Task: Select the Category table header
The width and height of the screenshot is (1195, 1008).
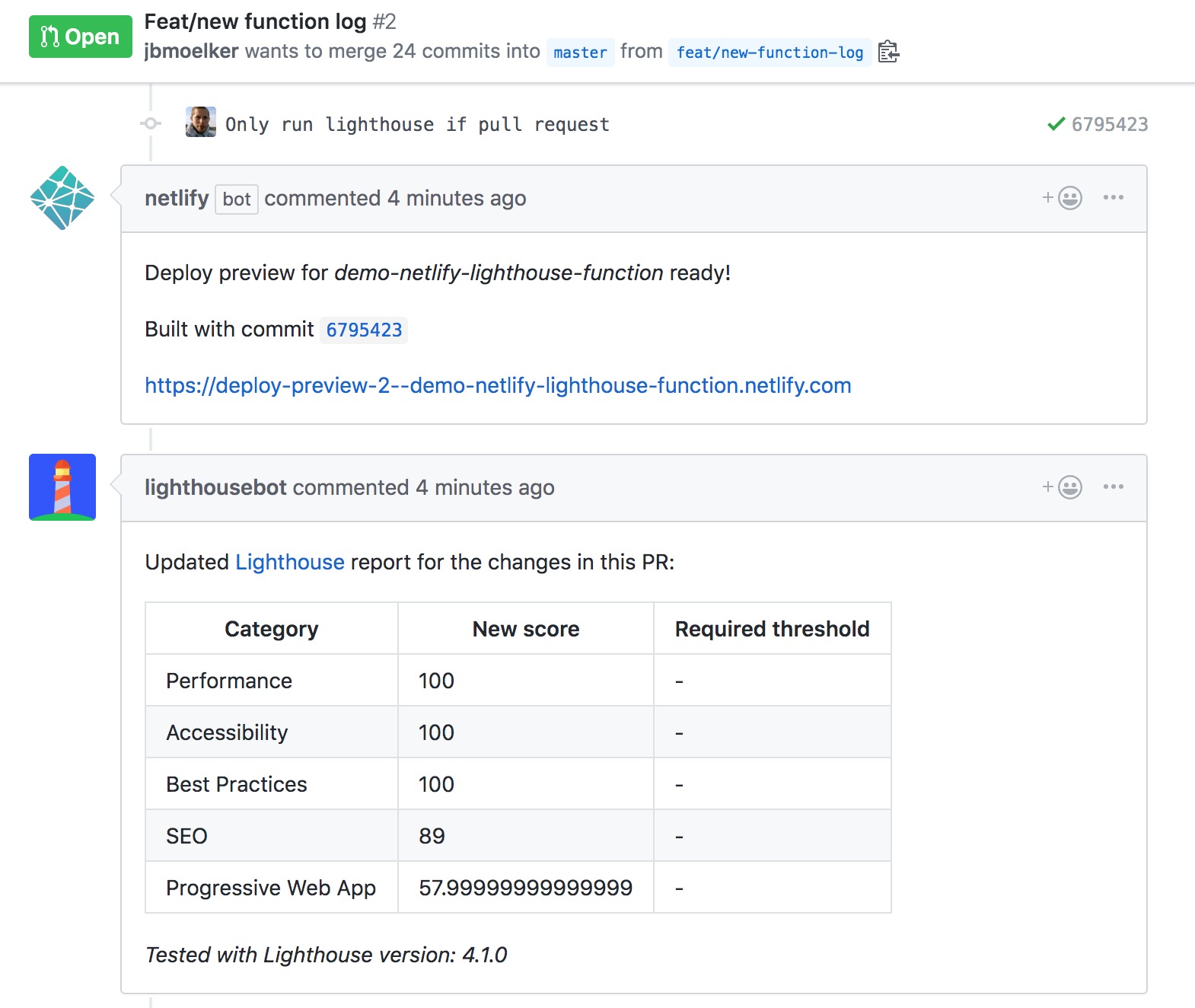Action: (271, 629)
